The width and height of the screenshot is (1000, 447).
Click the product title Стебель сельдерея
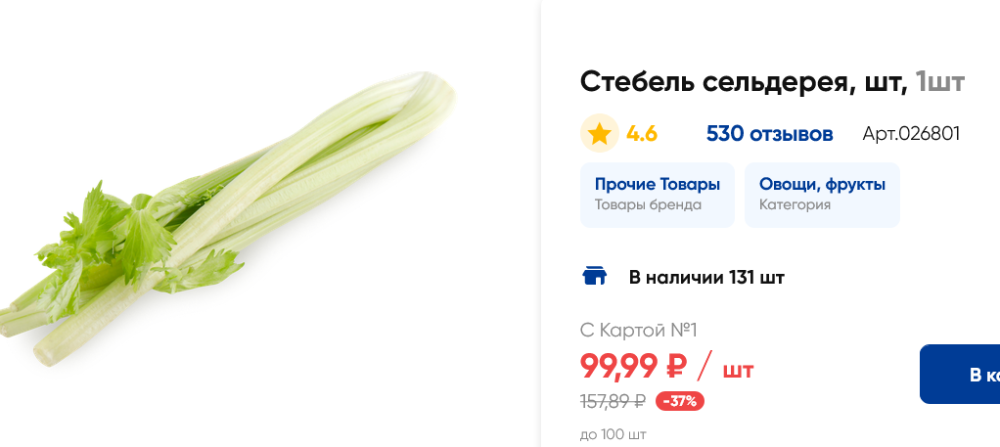tap(742, 82)
